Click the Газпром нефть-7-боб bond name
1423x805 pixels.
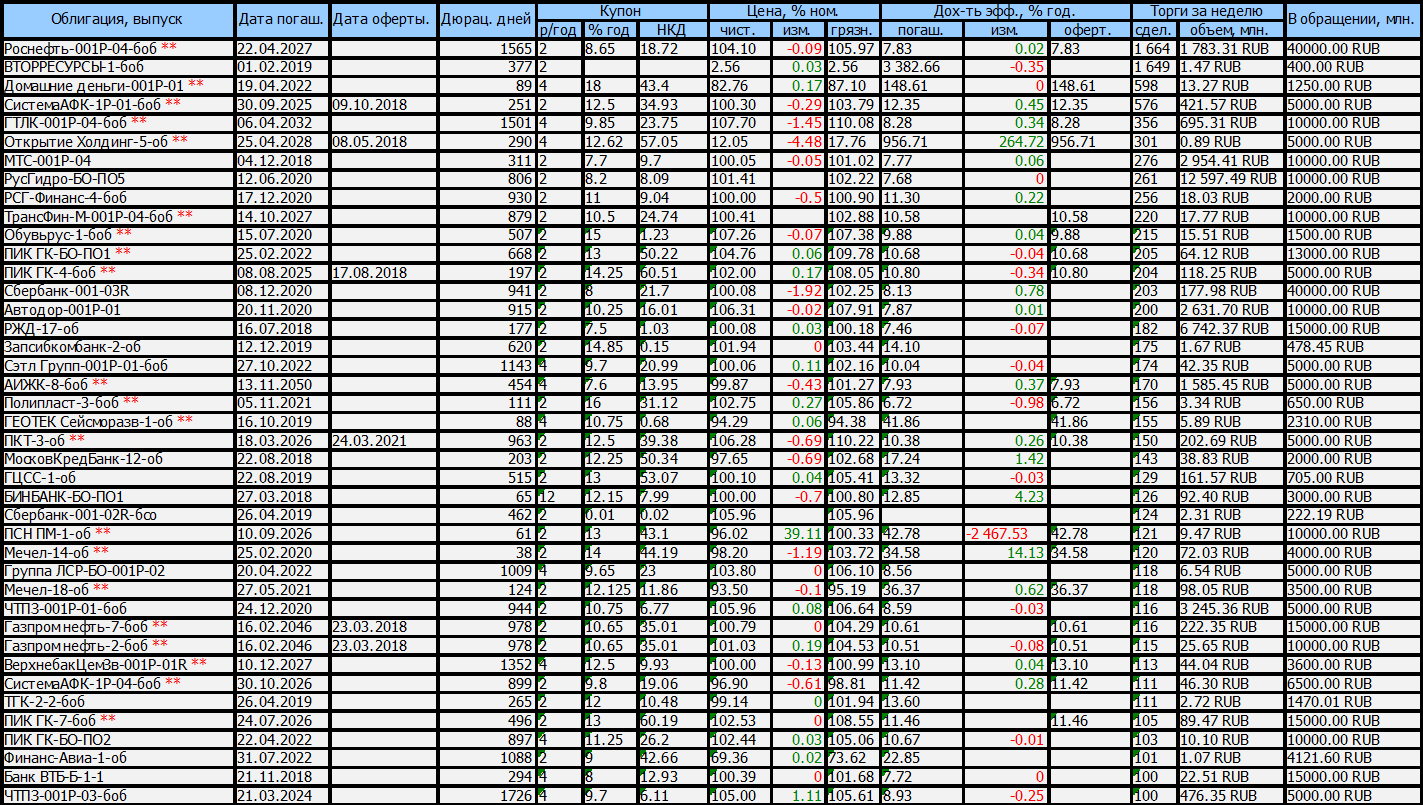tap(76, 626)
